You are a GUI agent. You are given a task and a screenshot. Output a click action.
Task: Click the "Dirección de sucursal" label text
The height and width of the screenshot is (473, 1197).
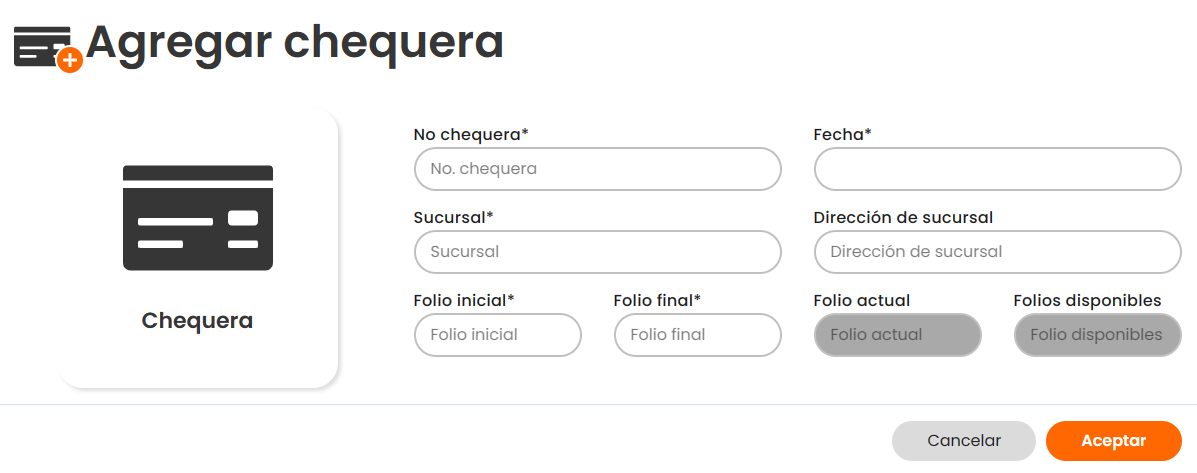coord(903,217)
